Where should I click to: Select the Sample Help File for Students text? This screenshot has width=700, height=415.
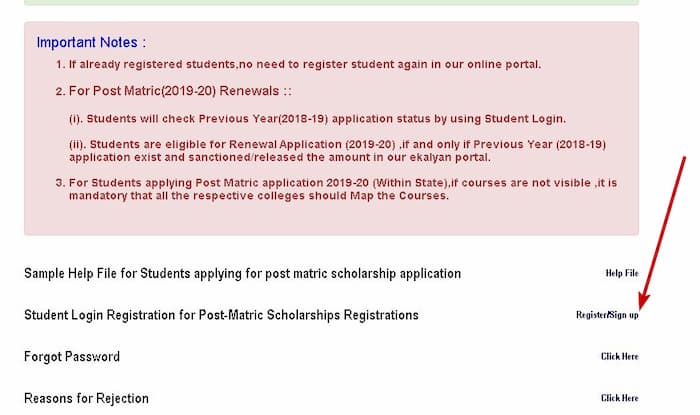tap(242, 273)
